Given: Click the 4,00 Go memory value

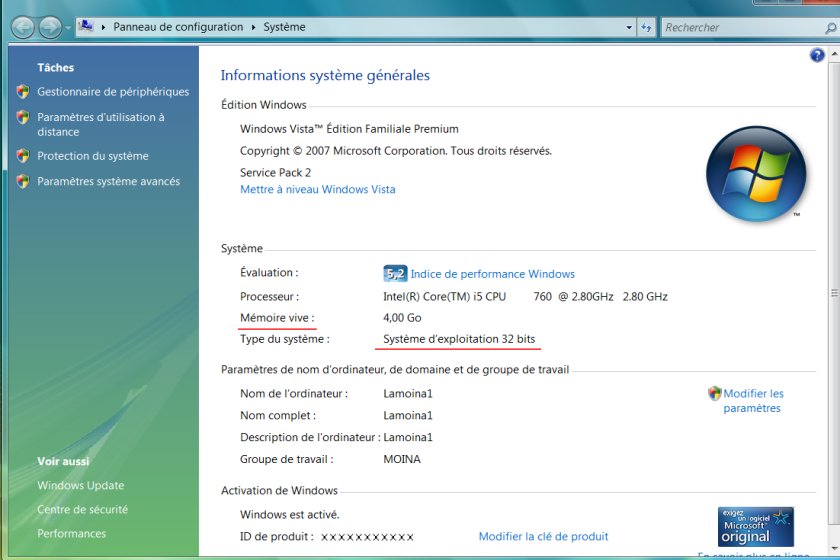Looking at the screenshot, I should 402,318.
